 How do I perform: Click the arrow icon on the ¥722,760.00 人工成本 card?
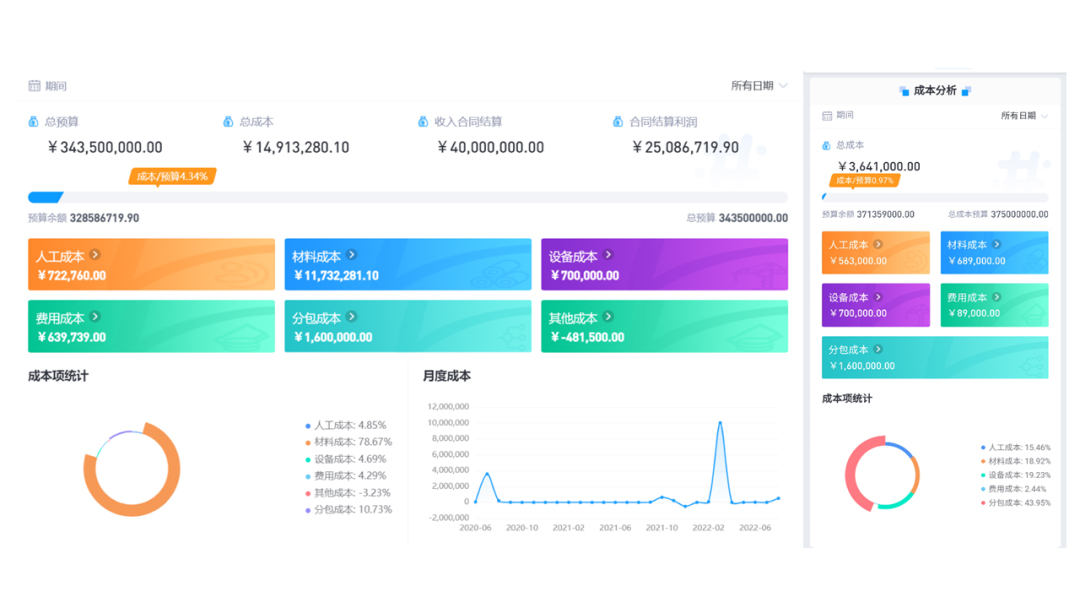[x=96, y=255]
